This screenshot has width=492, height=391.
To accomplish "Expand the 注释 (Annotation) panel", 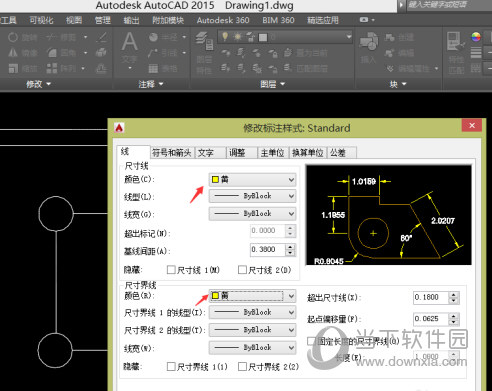I will click(151, 84).
